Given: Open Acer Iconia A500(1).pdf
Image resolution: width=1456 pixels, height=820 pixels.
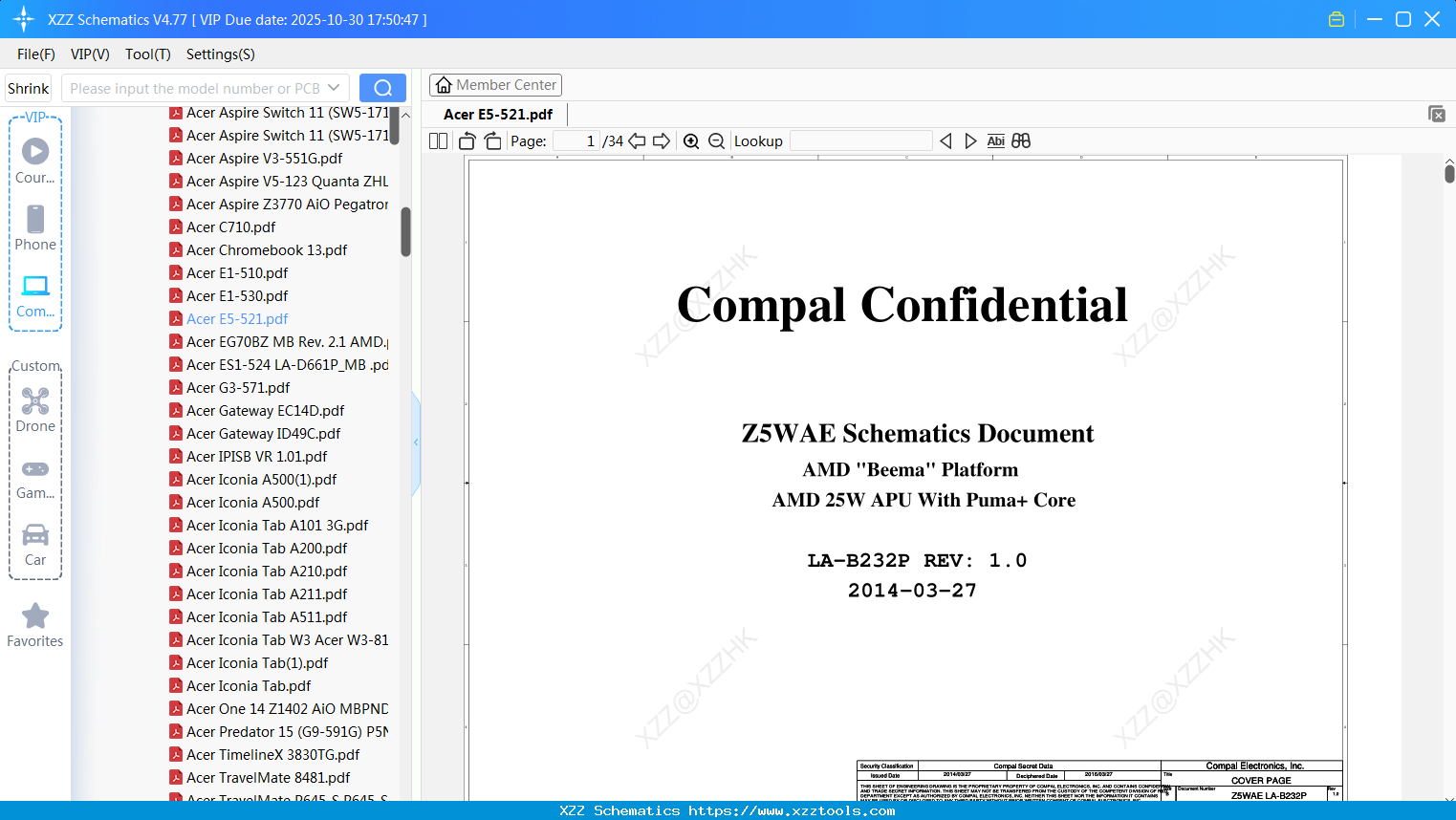Looking at the screenshot, I should point(253,480).
